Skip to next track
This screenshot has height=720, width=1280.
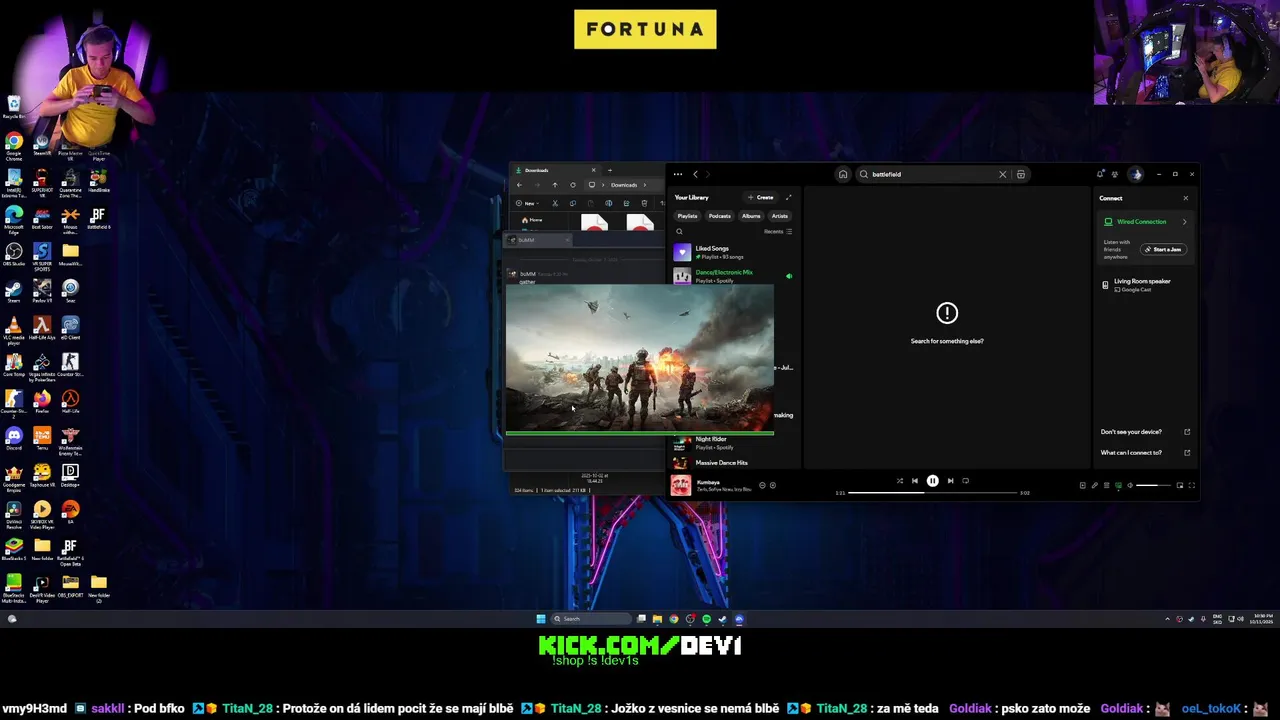pyautogui.click(x=950, y=481)
